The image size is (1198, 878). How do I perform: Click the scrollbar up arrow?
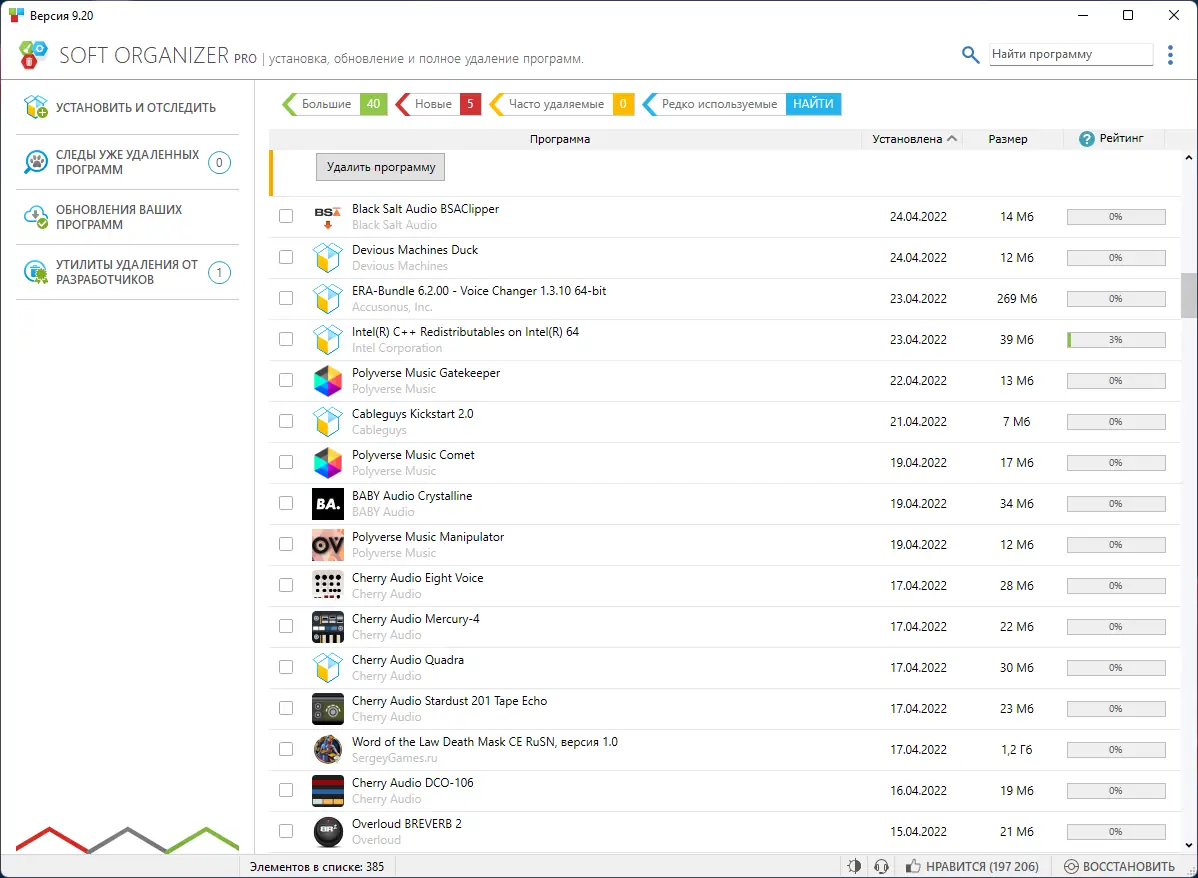click(x=1189, y=158)
